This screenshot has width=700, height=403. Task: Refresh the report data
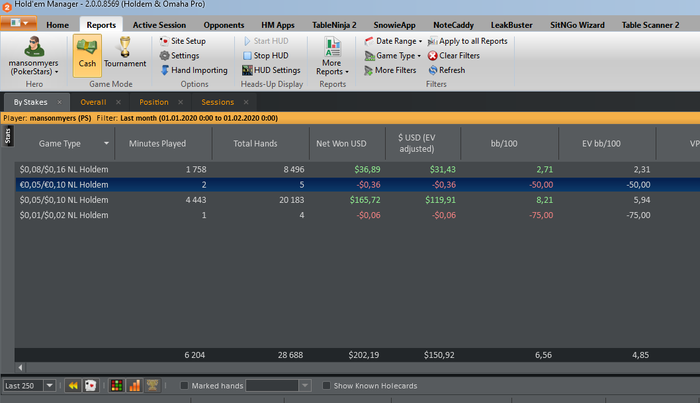click(446, 71)
